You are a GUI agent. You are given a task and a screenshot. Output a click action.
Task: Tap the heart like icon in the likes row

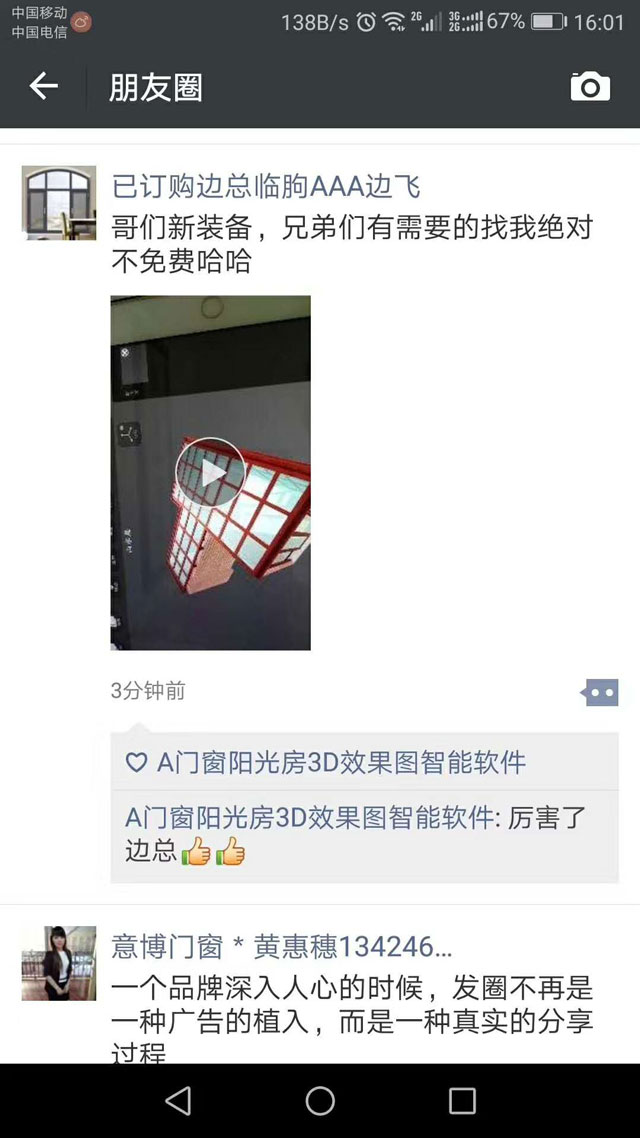(136, 762)
